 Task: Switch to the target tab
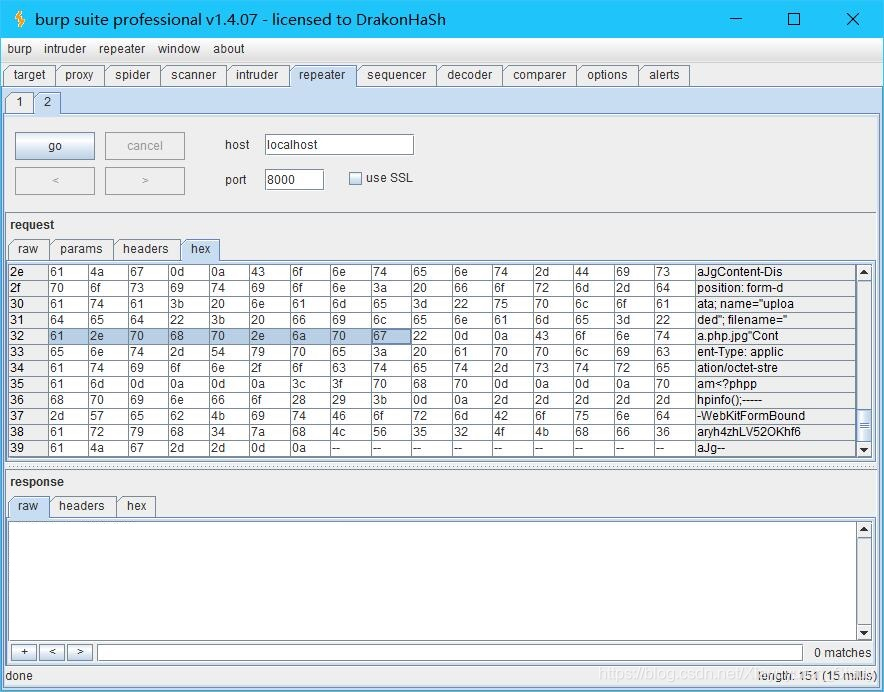point(29,75)
